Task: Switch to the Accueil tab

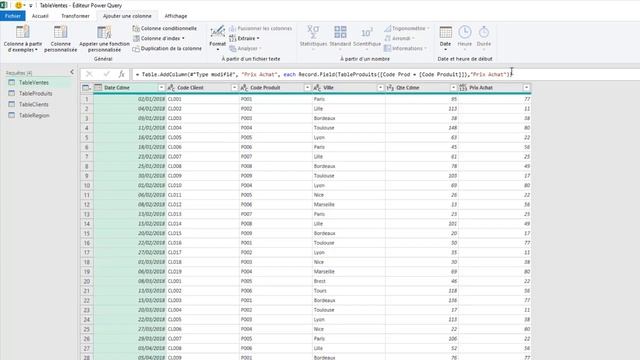Action: 40,16
